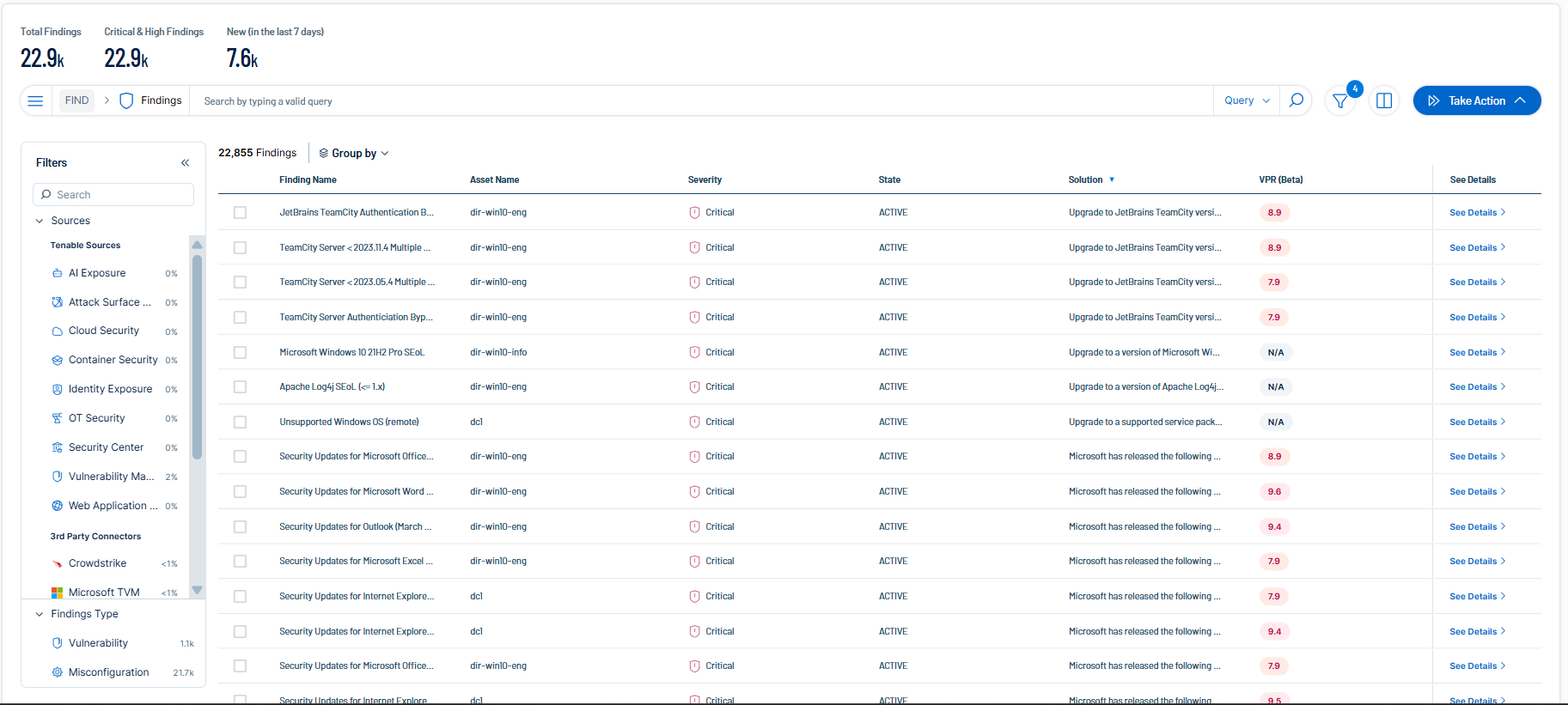Screen dimensions: 1568x705
Task: Check the JetBrains TeamCity Authentication row checkbox
Action: (240, 213)
